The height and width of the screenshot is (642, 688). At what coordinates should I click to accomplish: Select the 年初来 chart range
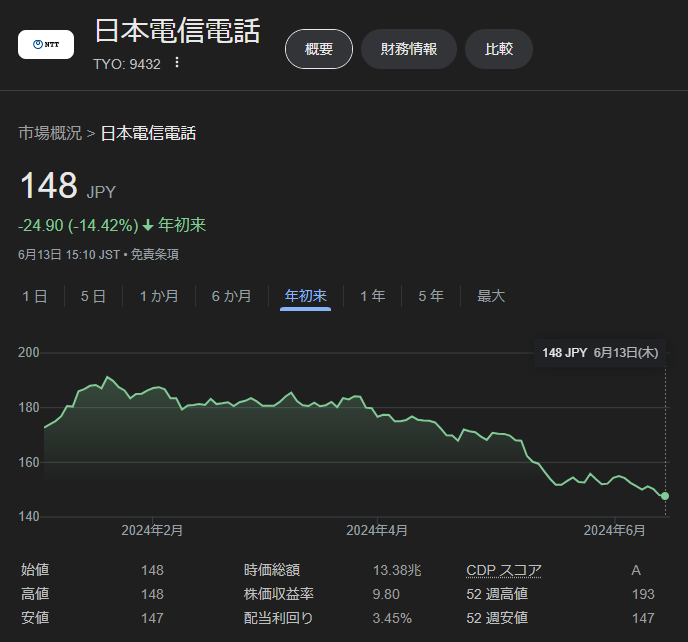click(305, 296)
